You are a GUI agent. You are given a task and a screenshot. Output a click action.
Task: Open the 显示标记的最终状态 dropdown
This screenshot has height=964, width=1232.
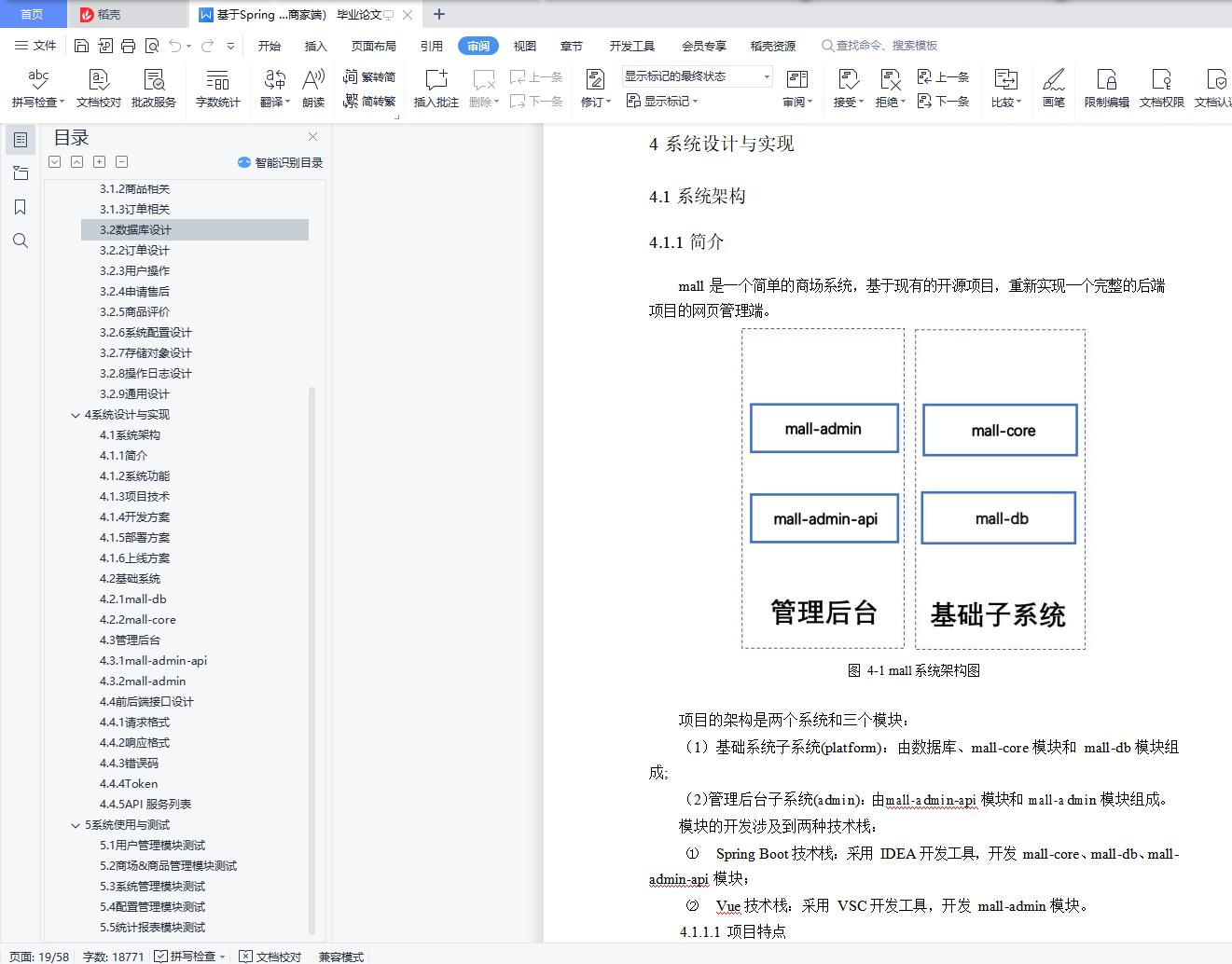pos(698,76)
